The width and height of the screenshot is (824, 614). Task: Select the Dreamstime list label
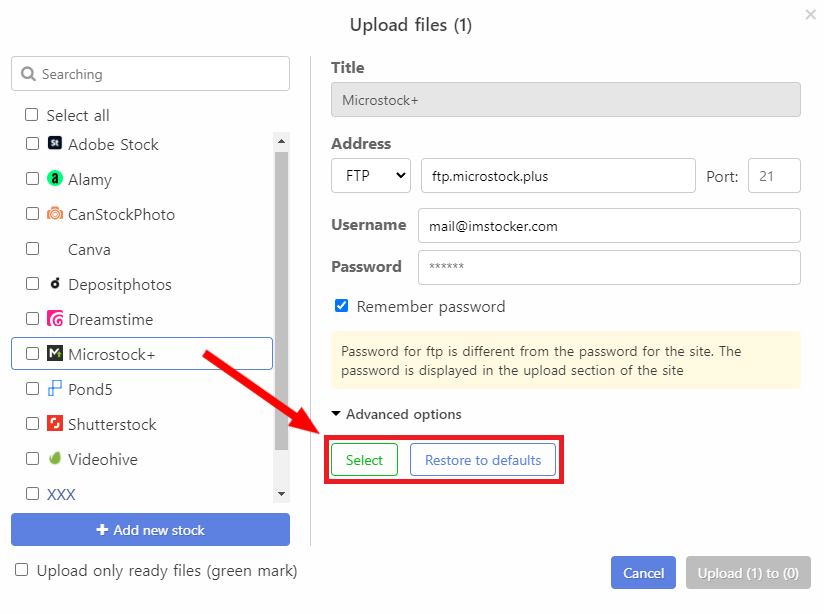tap(110, 319)
